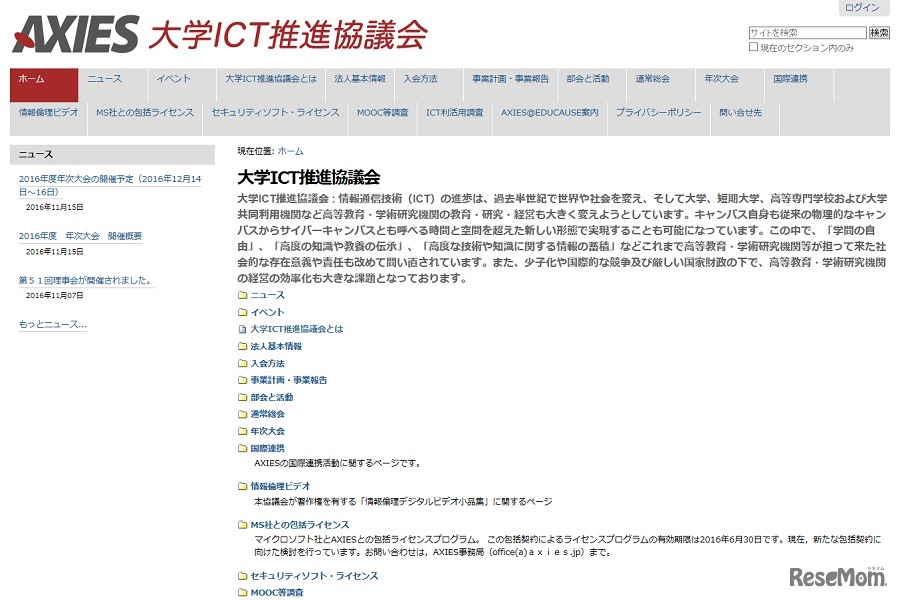This screenshot has height=600, width=900.
Task: Open セキュリティソフト・ライセンス link in content list
Action: (315, 576)
